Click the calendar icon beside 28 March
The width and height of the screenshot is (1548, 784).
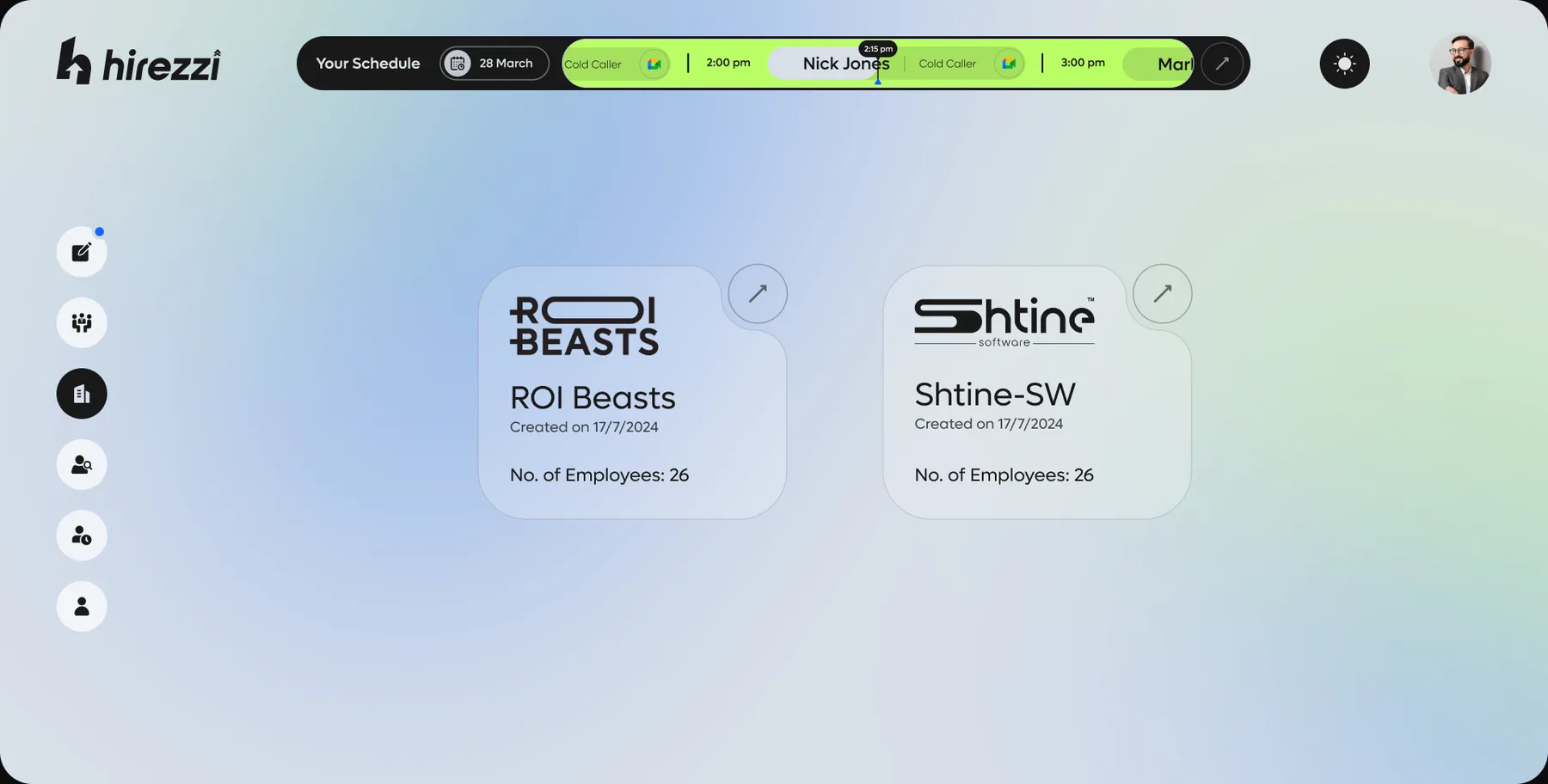click(458, 64)
